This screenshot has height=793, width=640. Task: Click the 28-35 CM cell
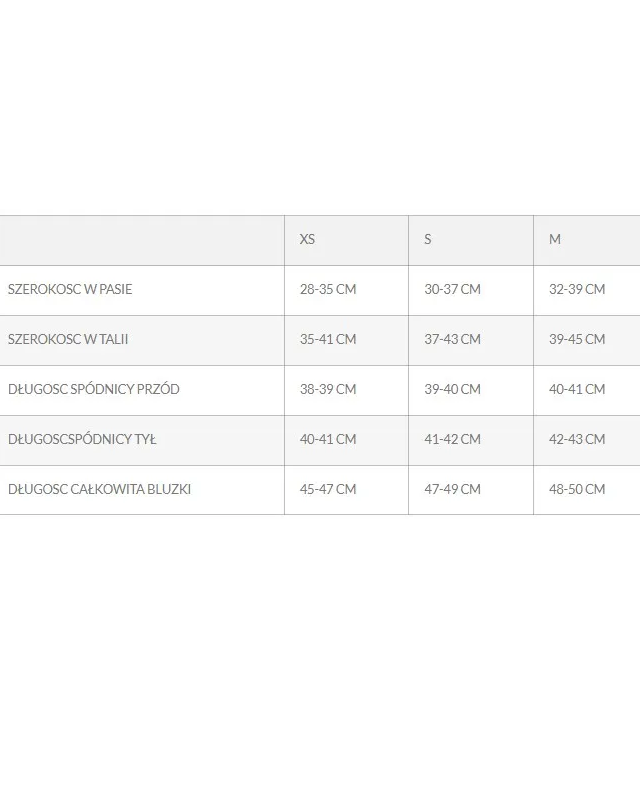click(328, 289)
